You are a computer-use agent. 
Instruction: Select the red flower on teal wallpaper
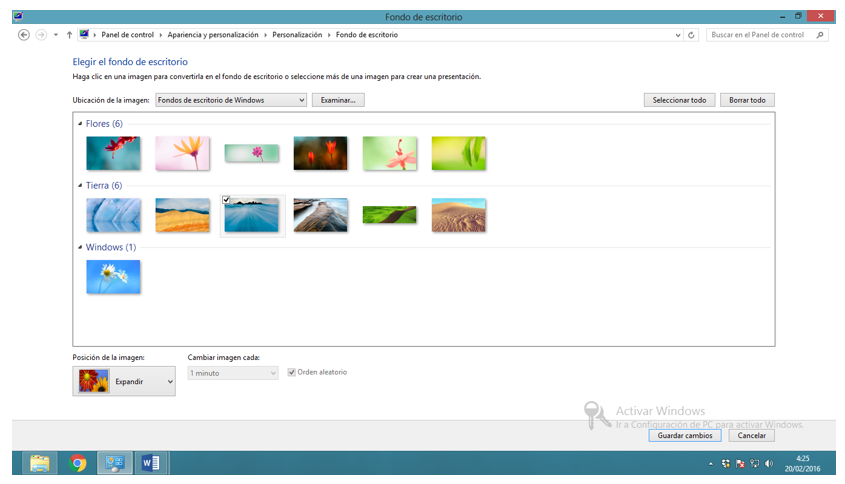pos(113,153)
